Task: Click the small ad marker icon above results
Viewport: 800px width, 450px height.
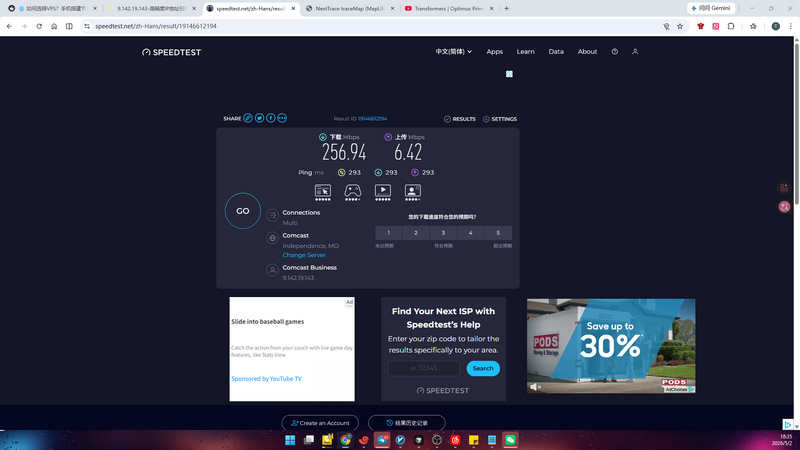Action: point(509,74)
